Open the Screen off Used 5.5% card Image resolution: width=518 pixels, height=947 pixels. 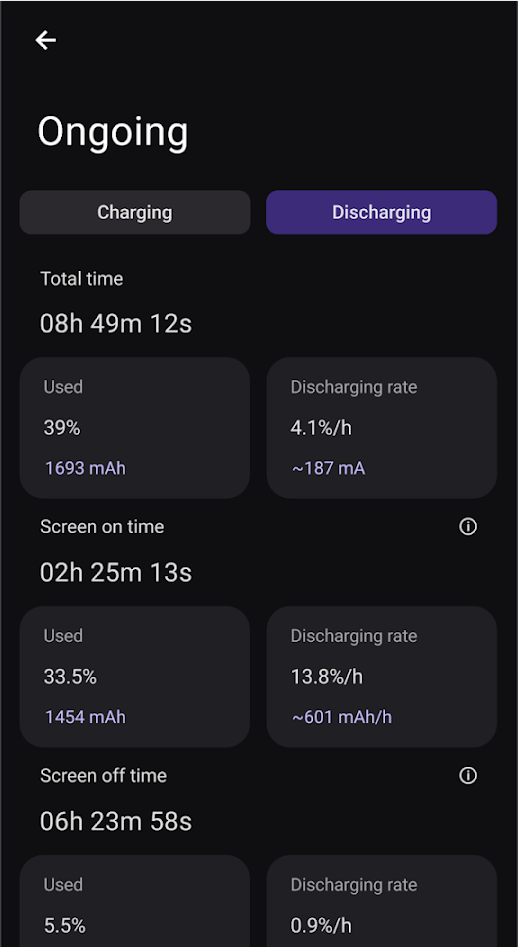pos(135,901)
